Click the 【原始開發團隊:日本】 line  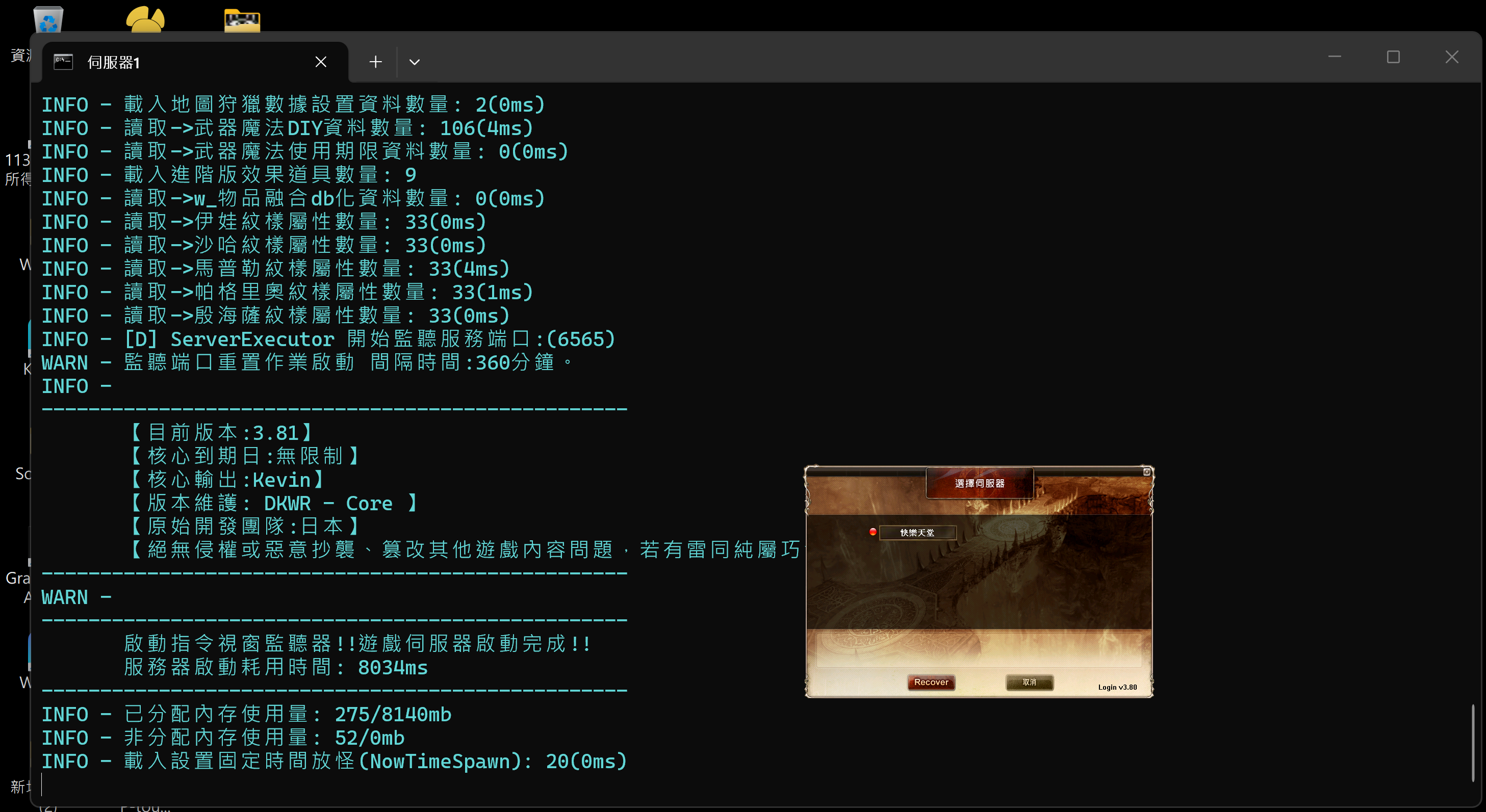pyautogui.click(x=245, y=527)
